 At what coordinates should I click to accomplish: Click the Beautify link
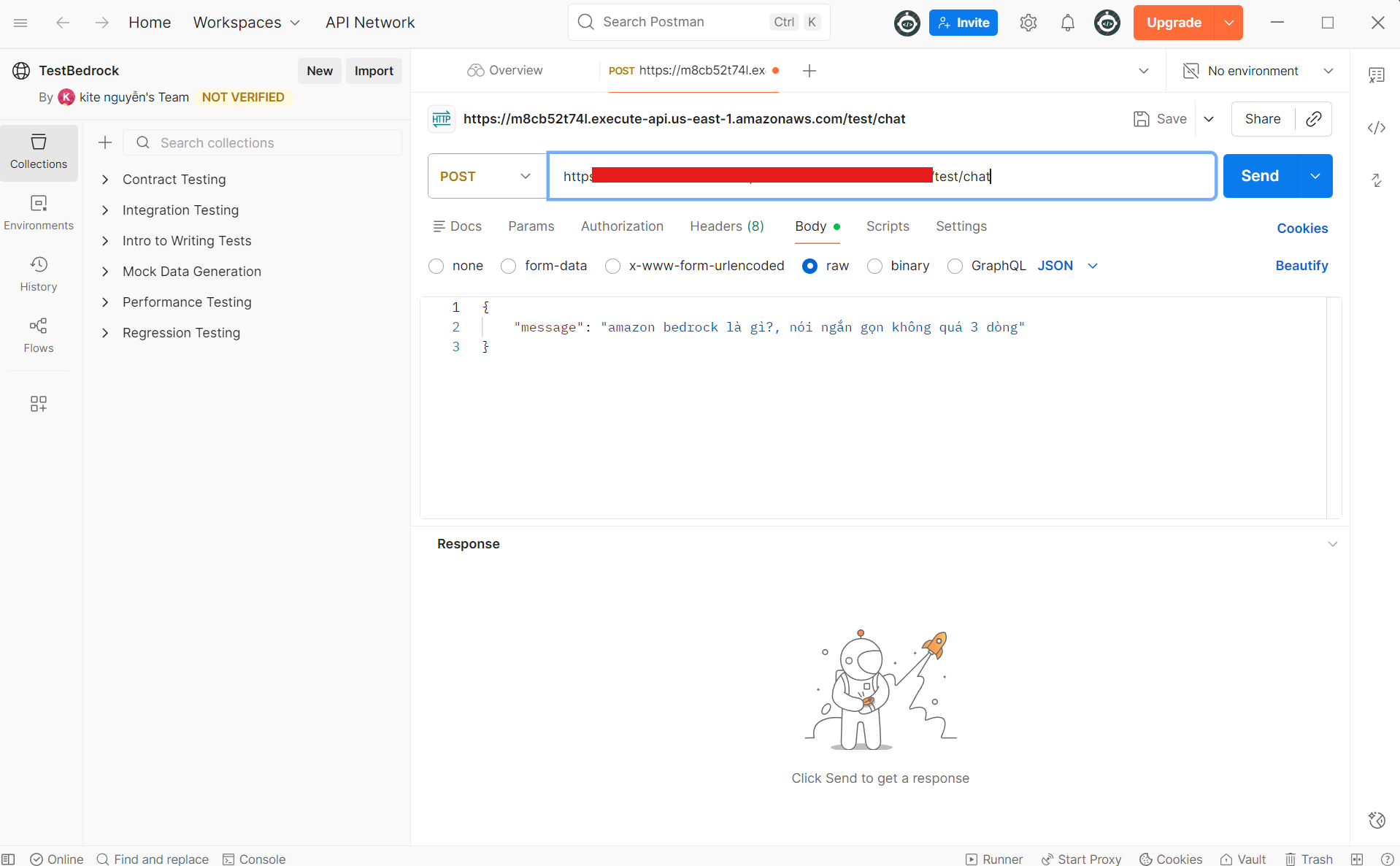(1301, 266)
